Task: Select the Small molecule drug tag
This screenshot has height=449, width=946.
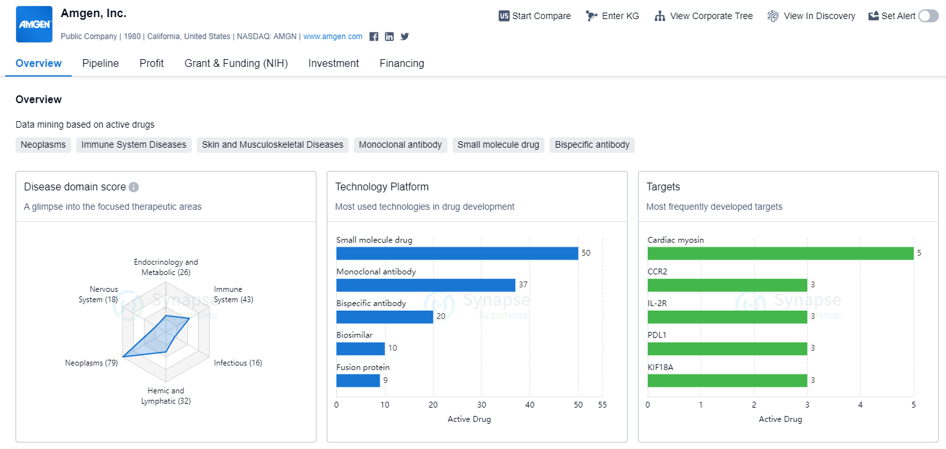Action: pos(498,145)
